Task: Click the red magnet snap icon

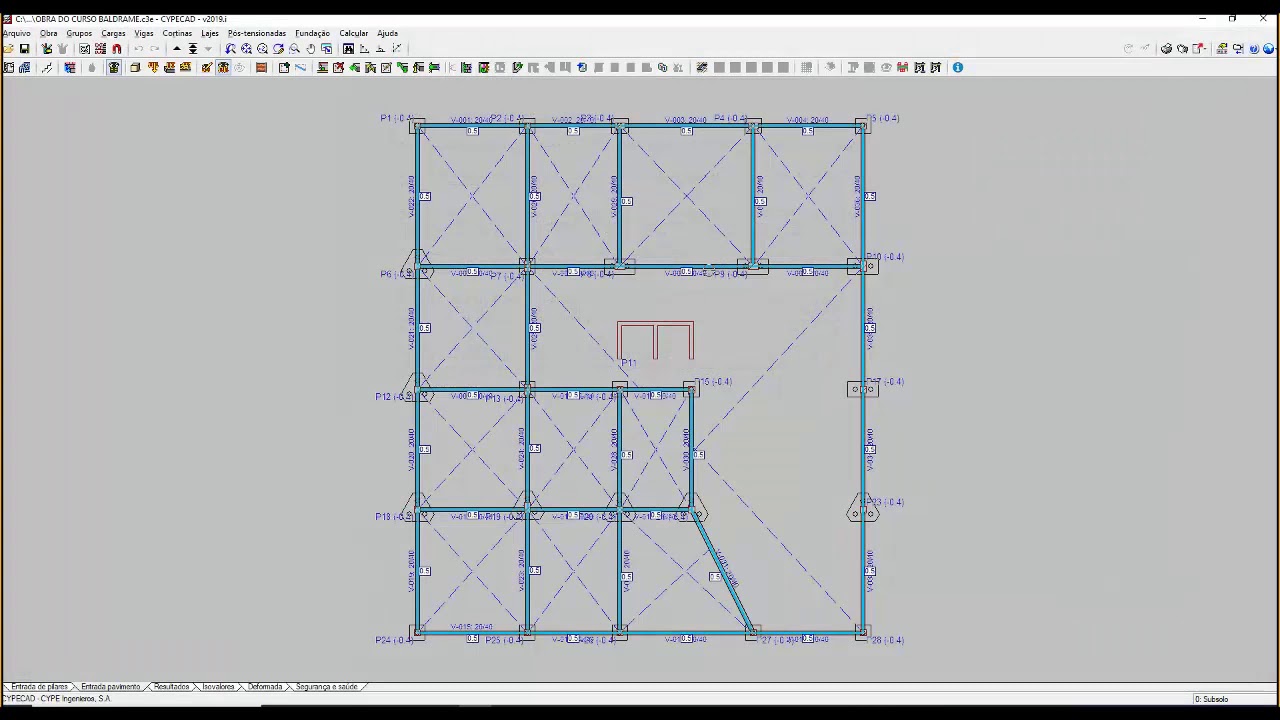Action: point(117,48)
